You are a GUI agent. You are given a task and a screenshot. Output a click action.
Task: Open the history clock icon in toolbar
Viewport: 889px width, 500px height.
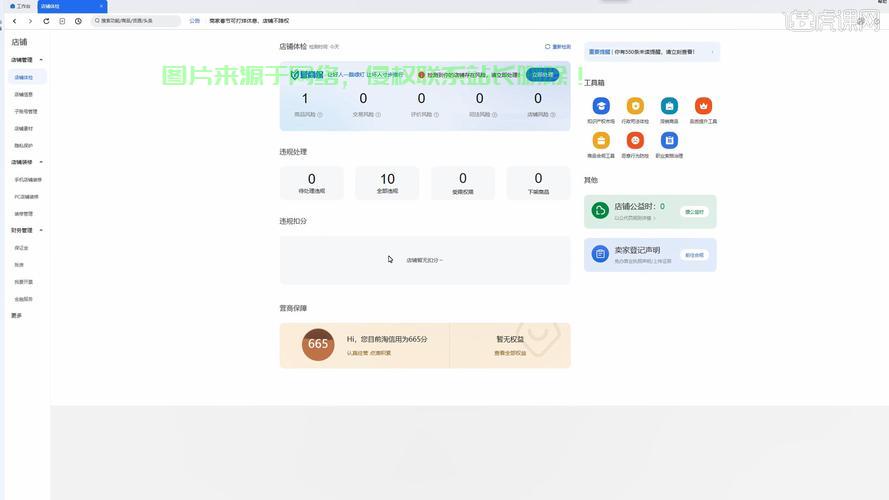point(78,21)
